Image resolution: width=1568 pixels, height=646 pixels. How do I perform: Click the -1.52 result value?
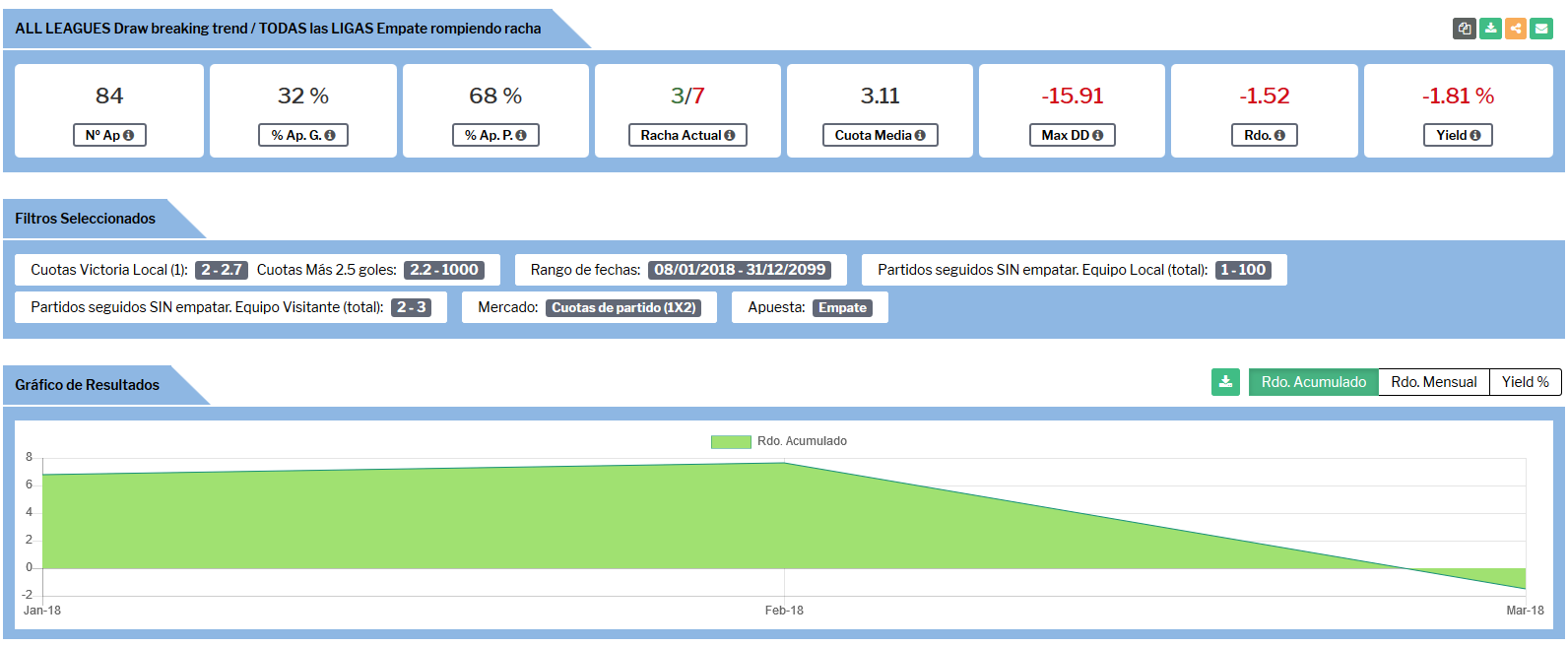click(1264, 96)
